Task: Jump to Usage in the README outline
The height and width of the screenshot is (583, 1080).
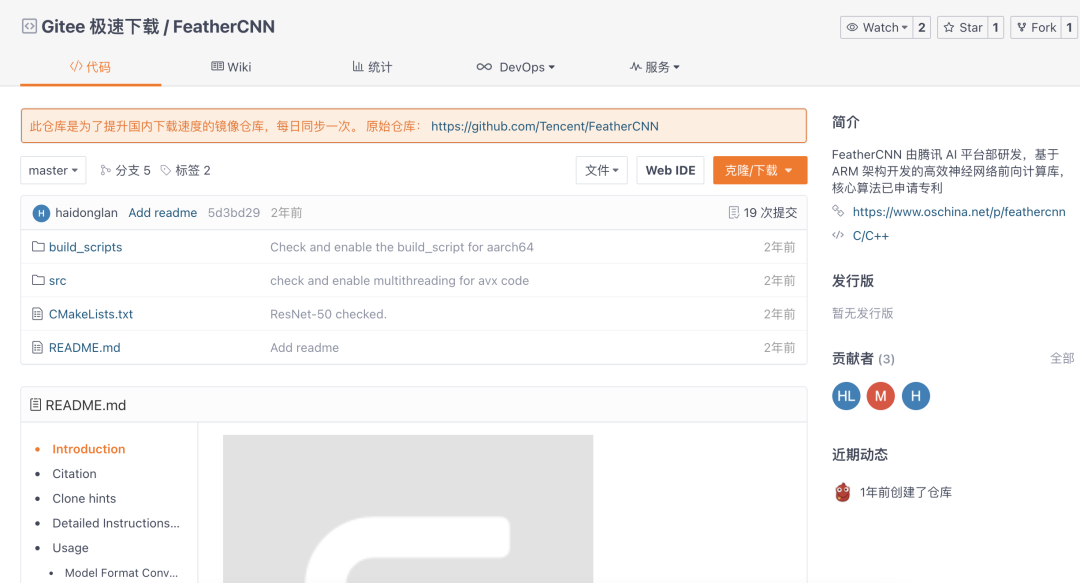Action: (70, 548)
